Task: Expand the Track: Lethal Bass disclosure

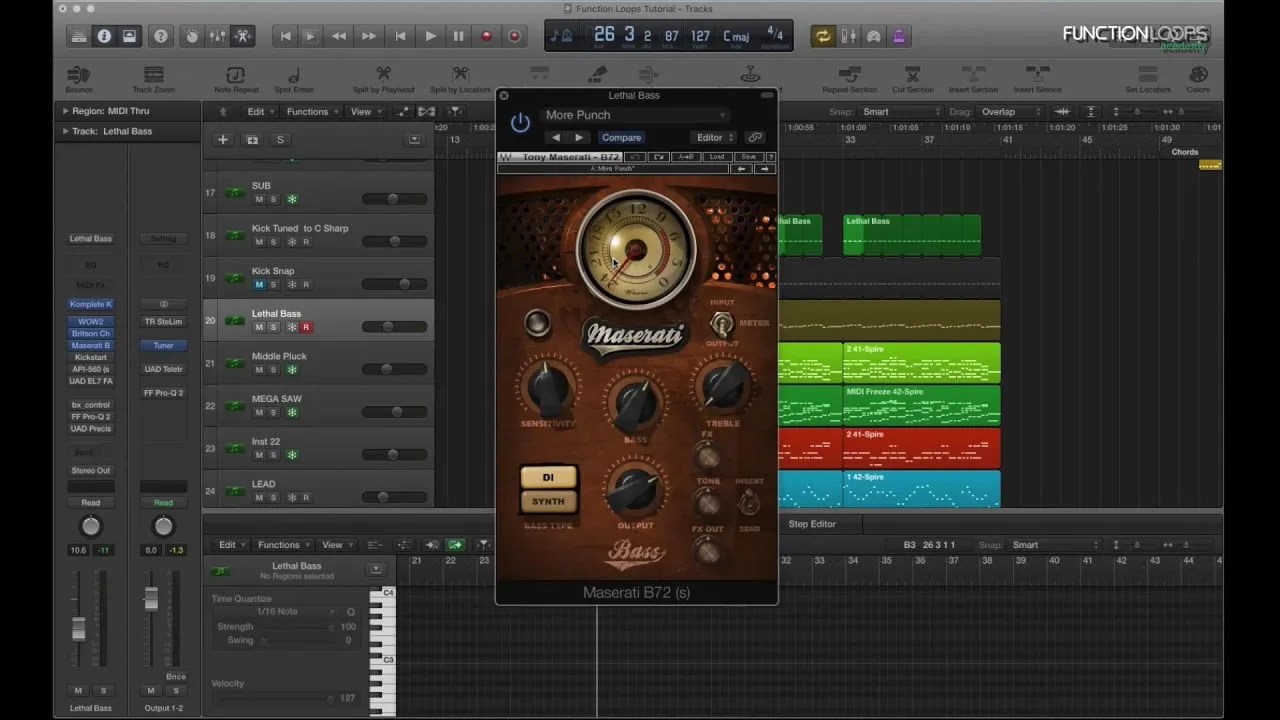Action: click(66, 131)
